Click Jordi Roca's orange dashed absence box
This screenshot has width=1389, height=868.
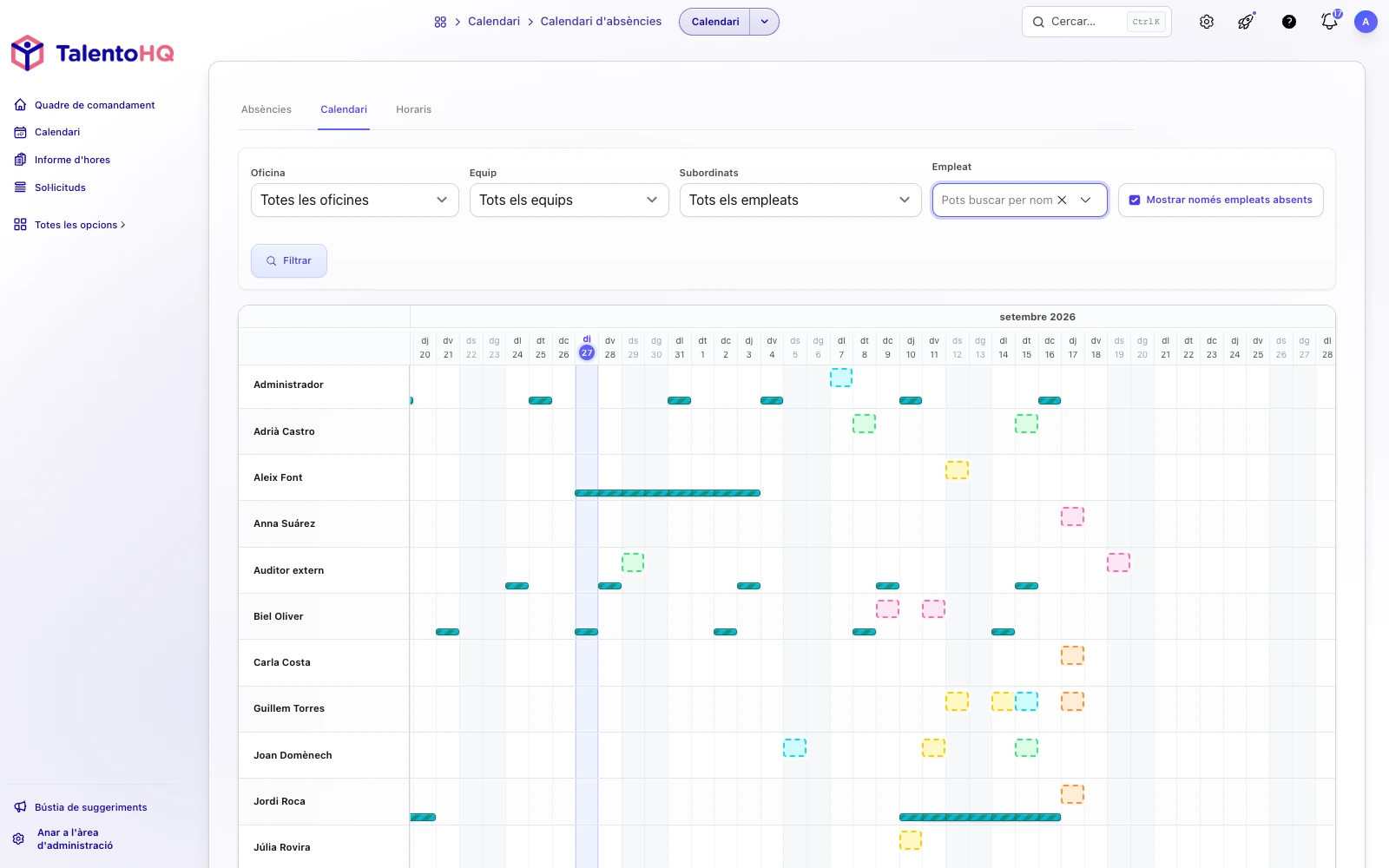point(1072,794)
